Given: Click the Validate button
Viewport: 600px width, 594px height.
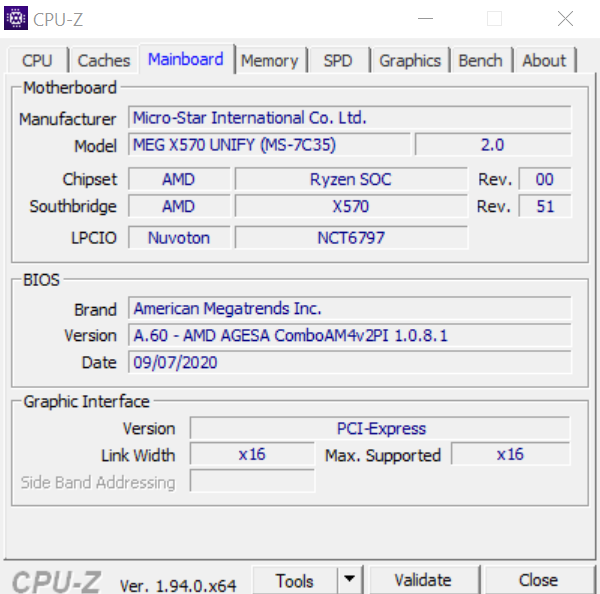Looking at the screenshot, I should [423, 580].
